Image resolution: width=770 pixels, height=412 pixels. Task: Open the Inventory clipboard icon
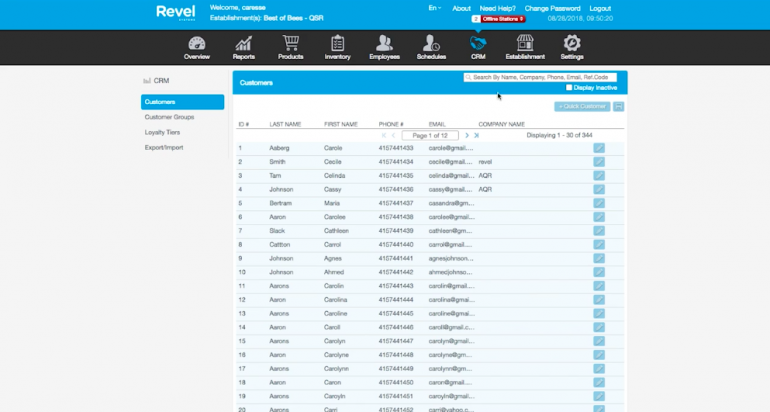coord(337,46)
